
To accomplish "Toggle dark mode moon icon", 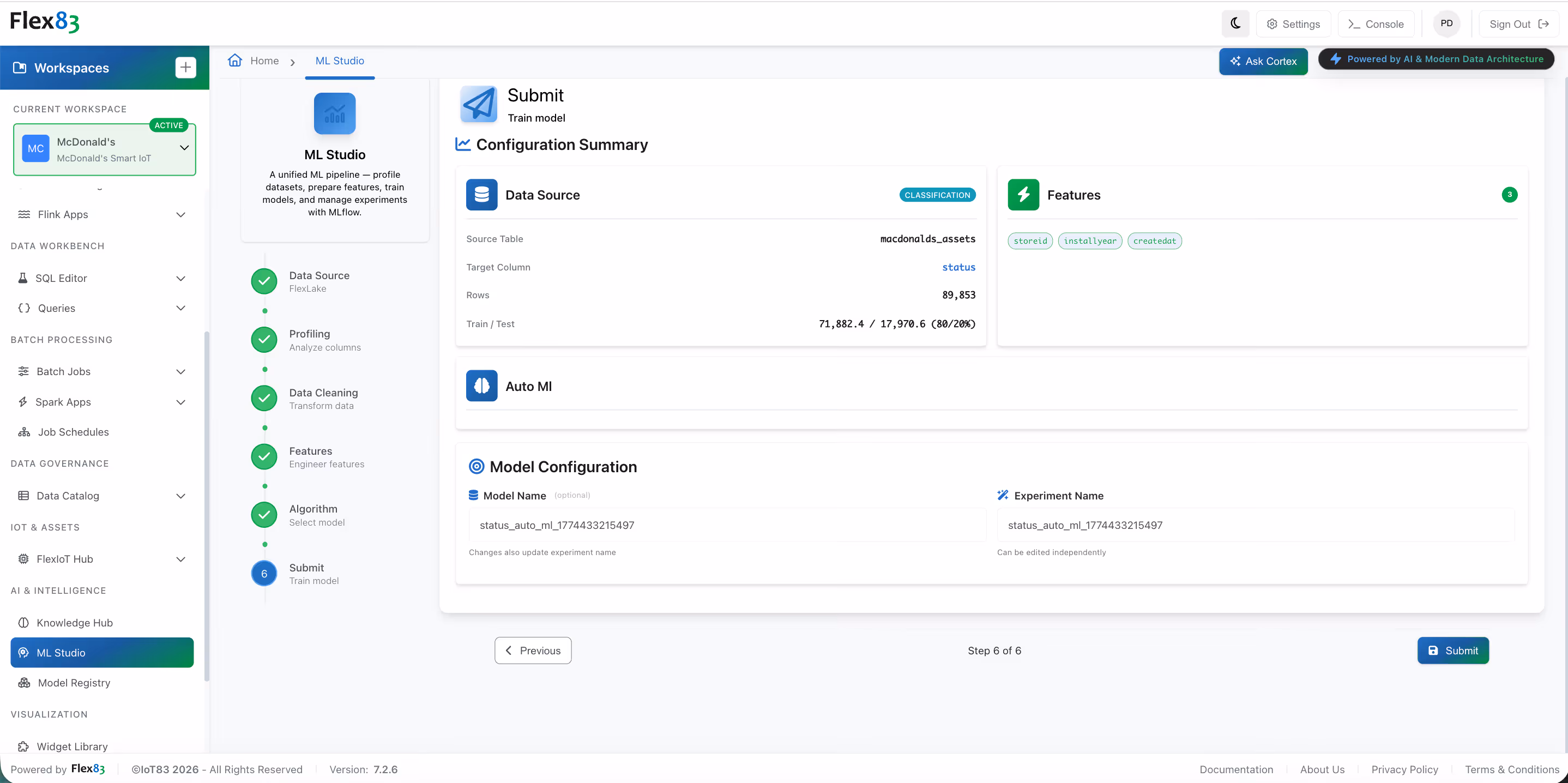I will click(1235, 24).
